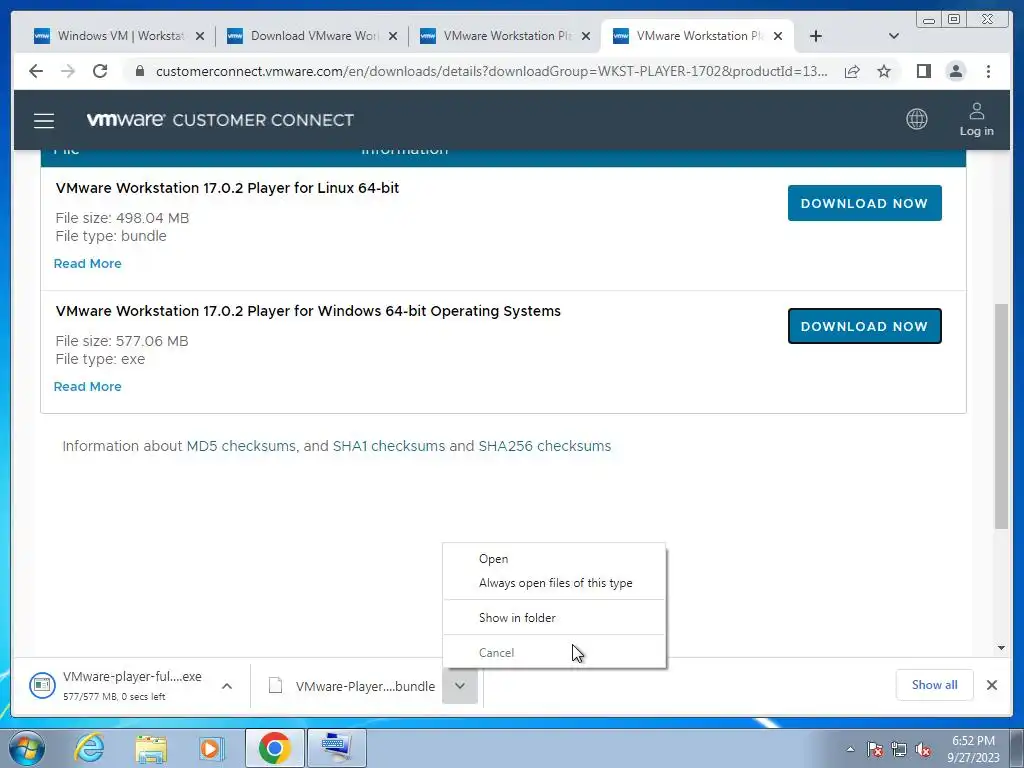Viewport: 1024px width, 768px height.
Task: Click the browser forward arrow
Action: click(x=68, y=71)
